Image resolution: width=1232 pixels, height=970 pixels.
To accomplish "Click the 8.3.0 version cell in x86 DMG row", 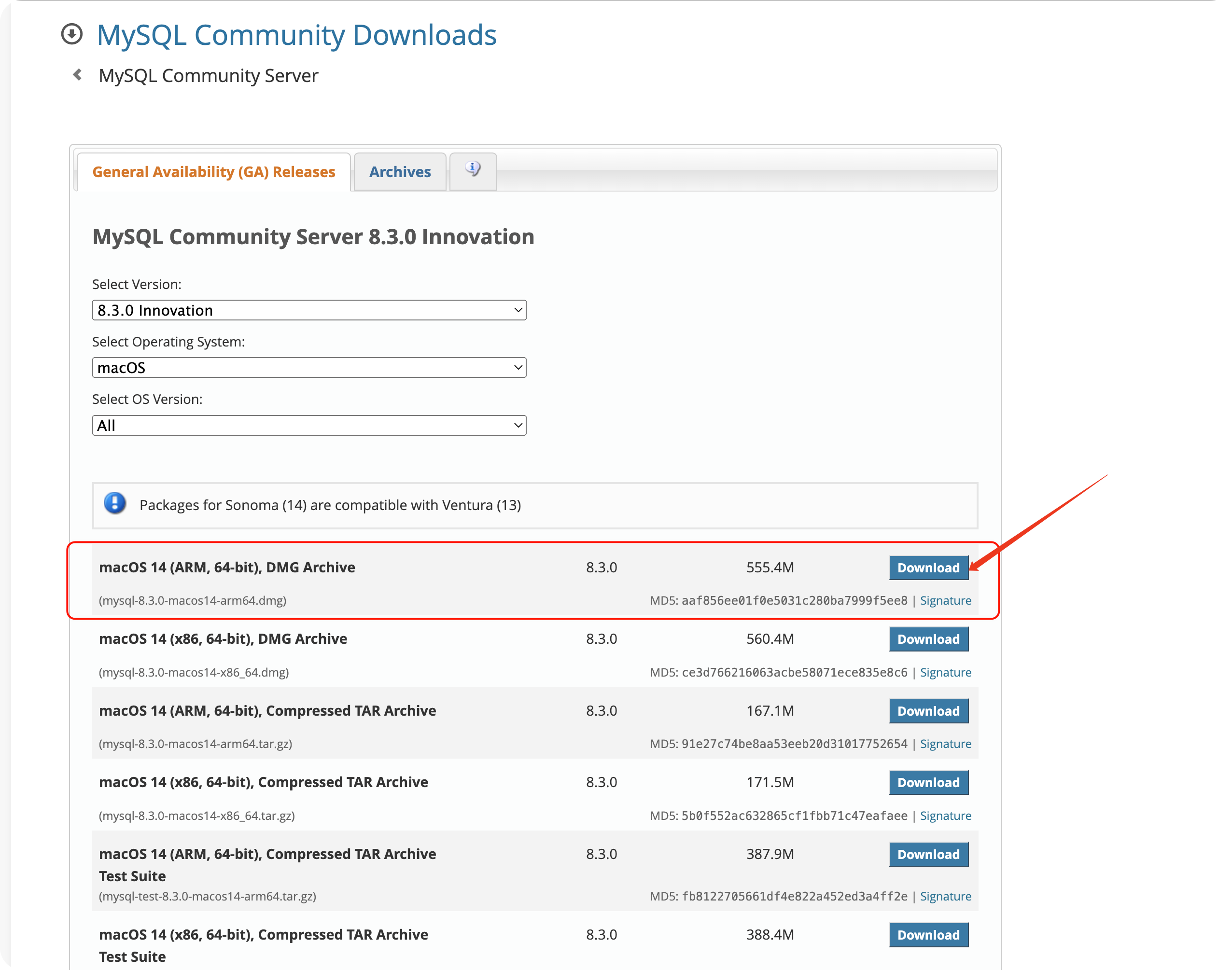I will [x=602, y=639].
